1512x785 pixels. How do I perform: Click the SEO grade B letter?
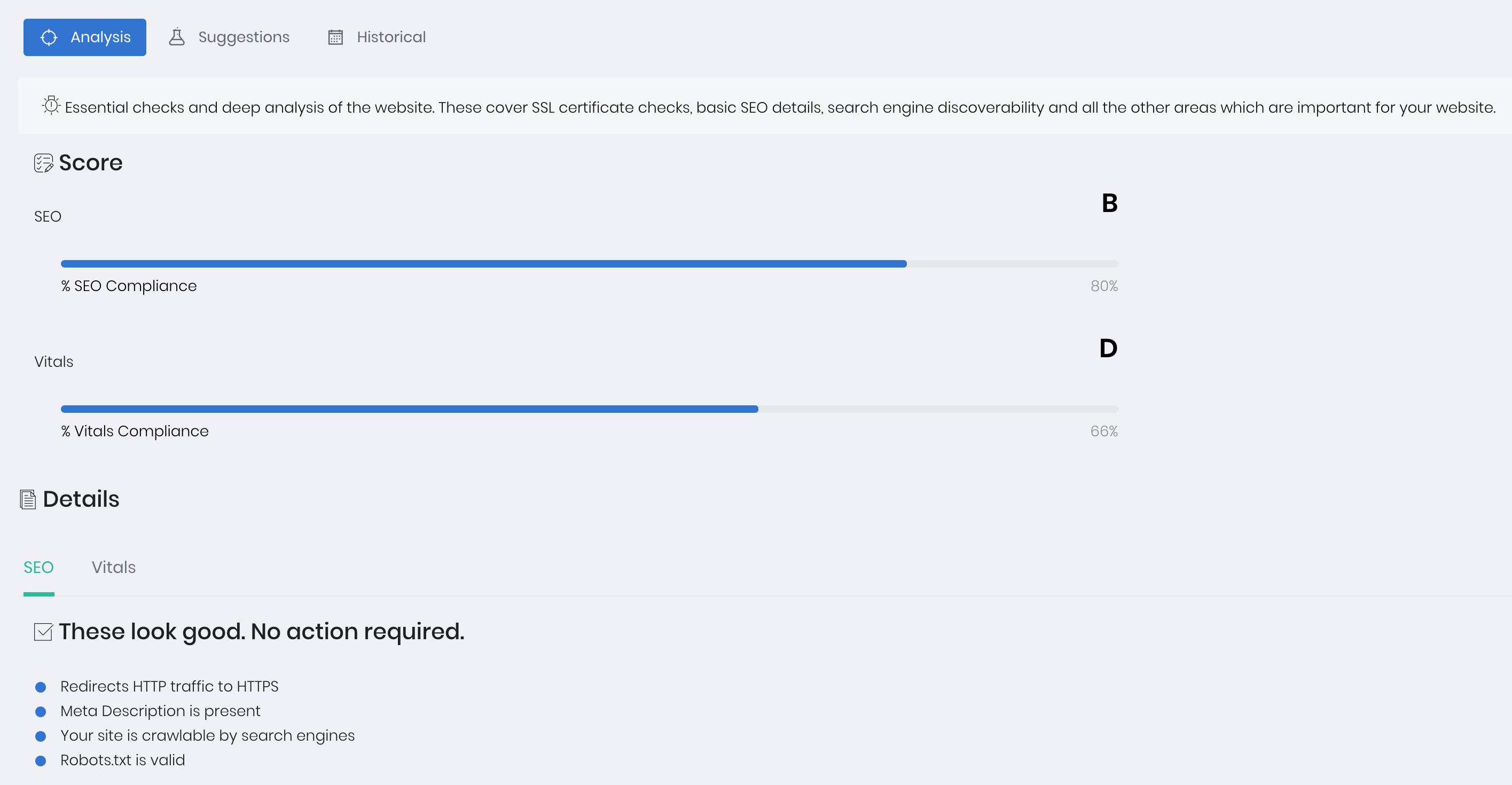pyautogui.click(x=1109, y=203)
